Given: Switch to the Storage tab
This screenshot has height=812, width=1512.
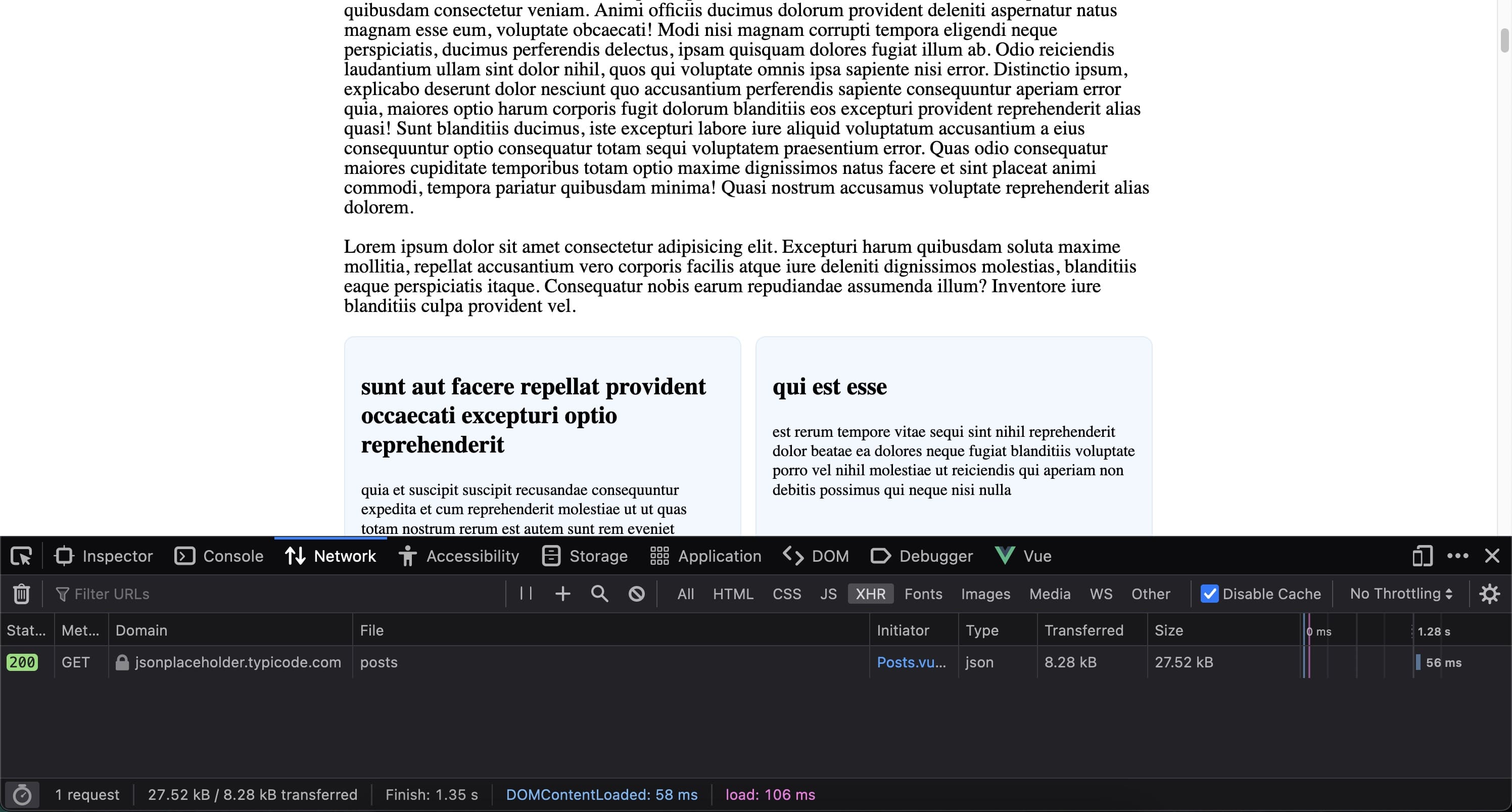Looking at the screenshot, I should pos(585,556).
